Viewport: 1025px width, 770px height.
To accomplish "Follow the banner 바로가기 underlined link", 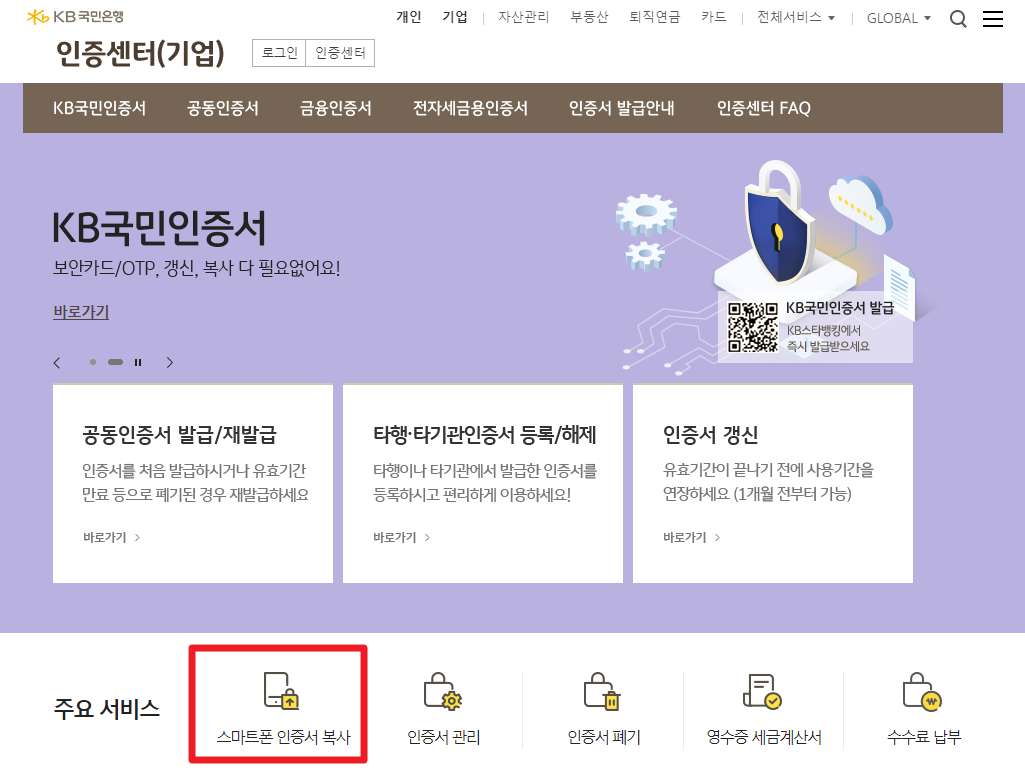I will coord(81,312).
